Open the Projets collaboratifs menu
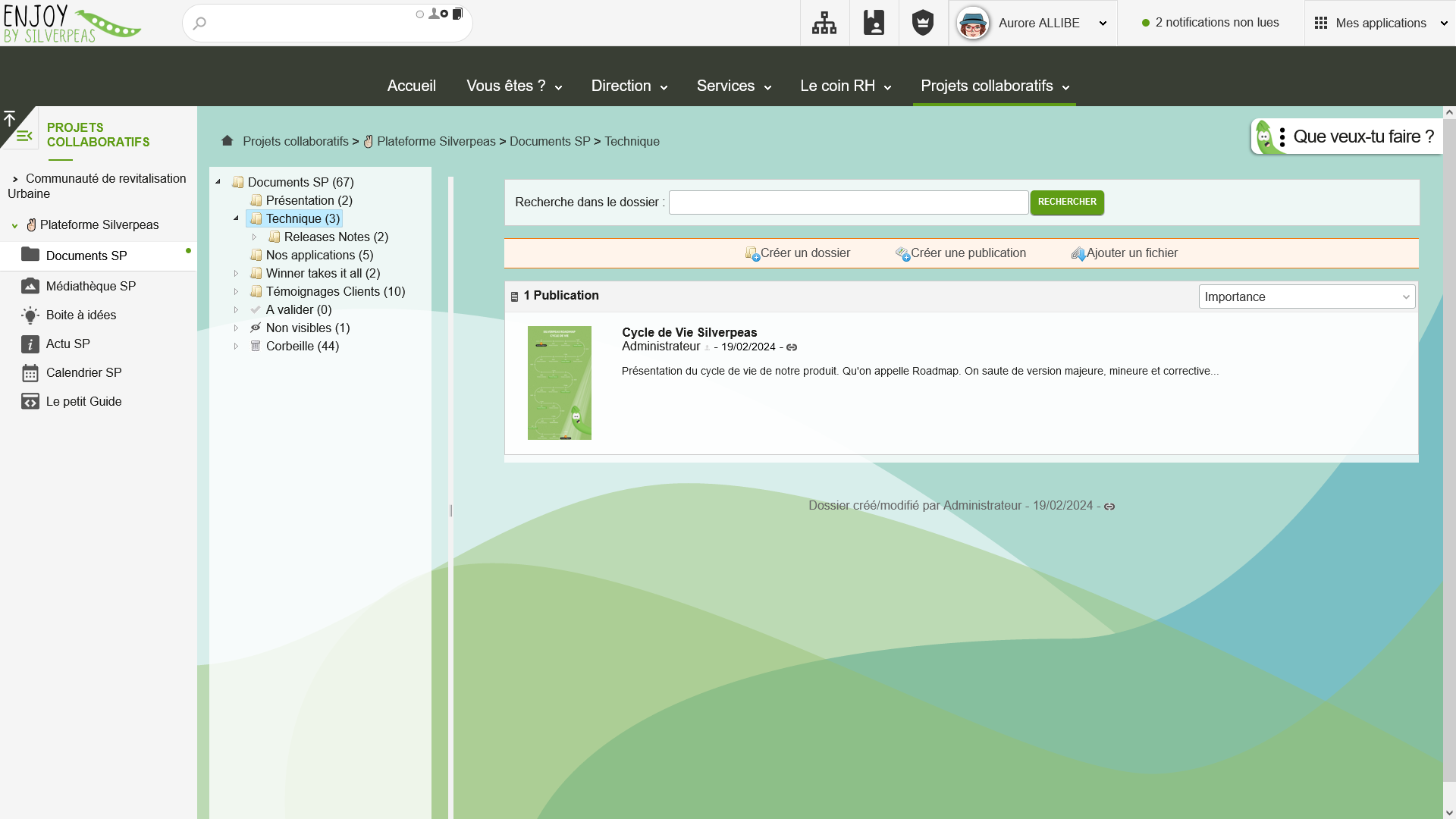Screen dimensions: 1456x819 point(995,86)
